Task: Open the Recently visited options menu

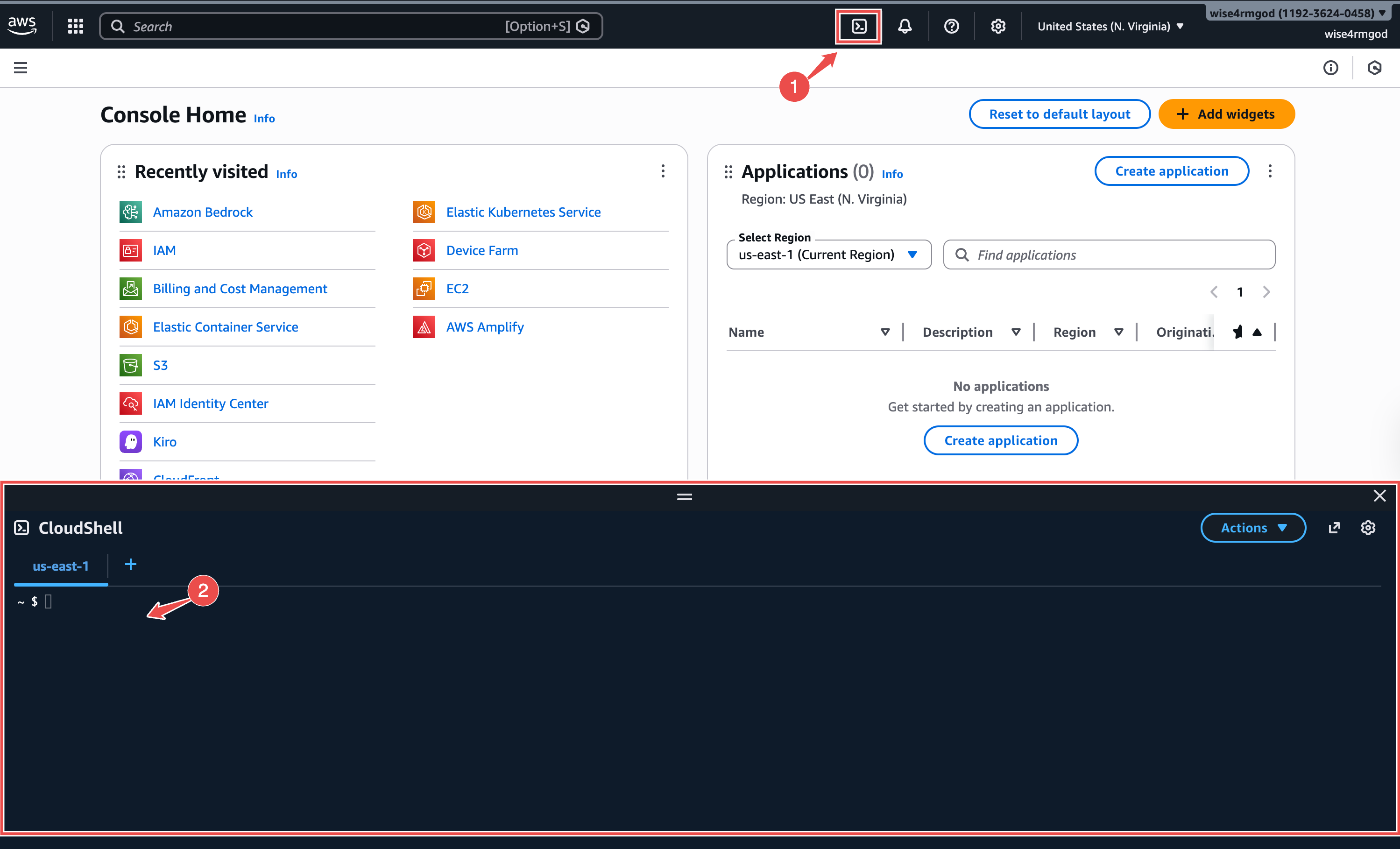Action: coord(663,171)
